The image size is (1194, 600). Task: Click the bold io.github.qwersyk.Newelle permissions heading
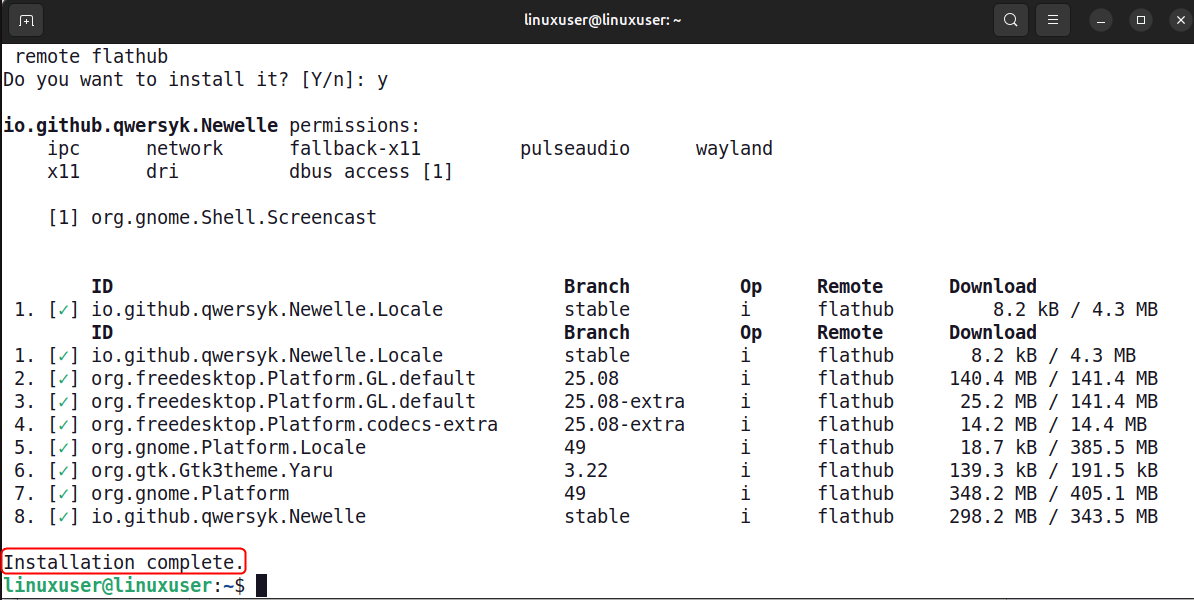coord(141,126)
